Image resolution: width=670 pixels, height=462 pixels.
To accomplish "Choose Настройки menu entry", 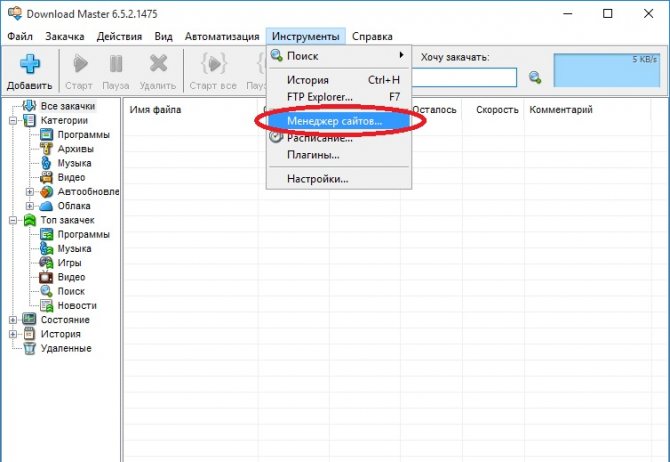I will tap(339, 179).
